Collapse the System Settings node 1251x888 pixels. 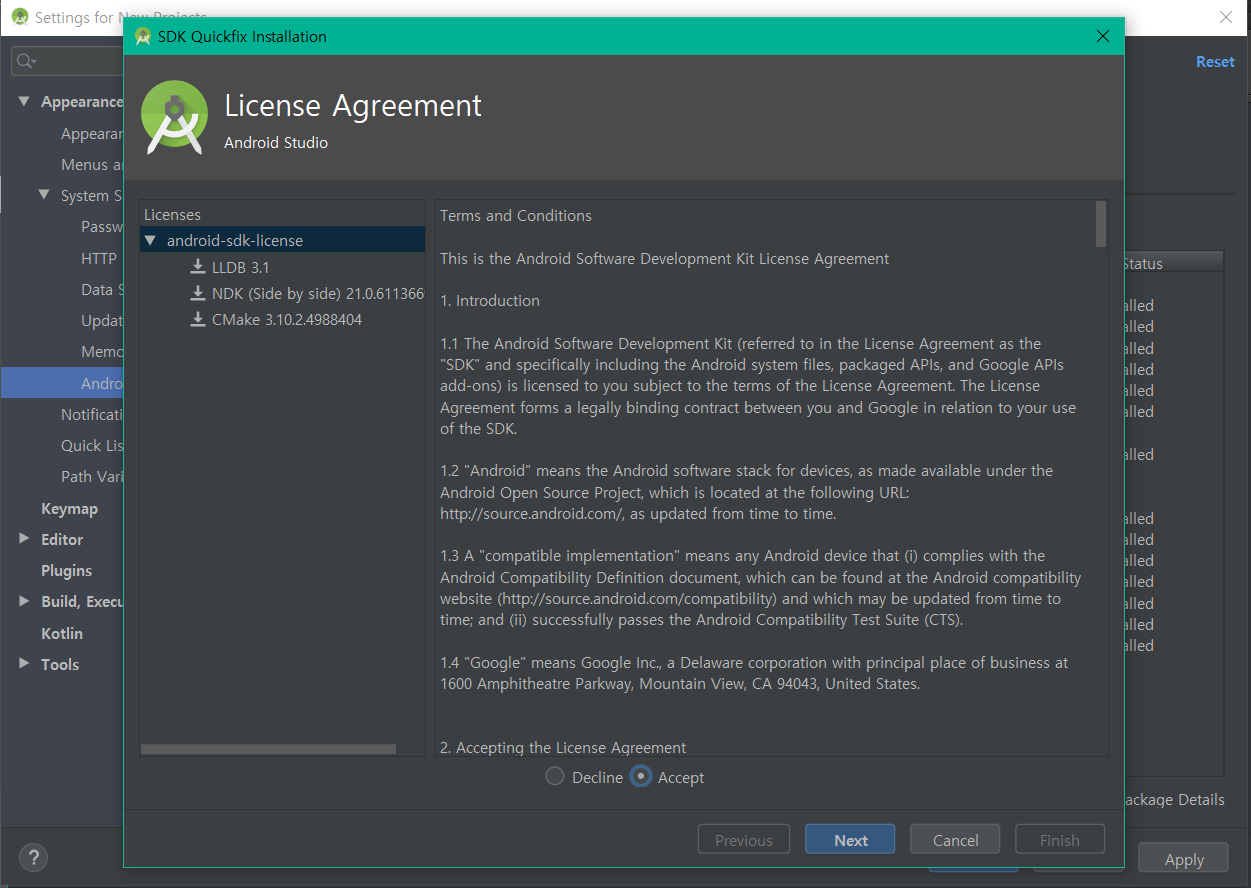(x=44, y=195)
